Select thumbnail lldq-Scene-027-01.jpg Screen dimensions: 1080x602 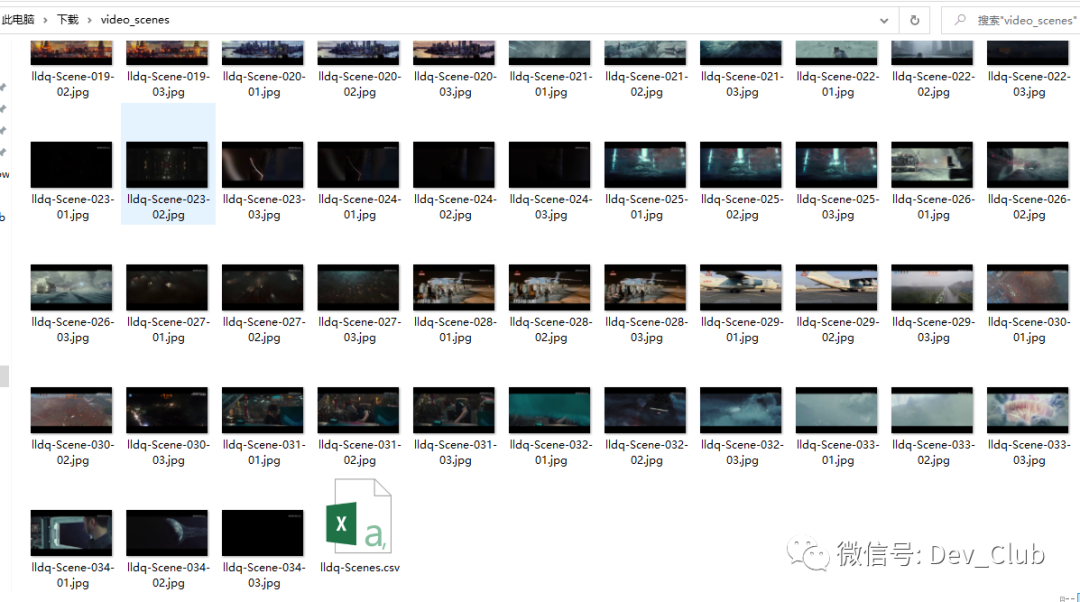[x=167, y=287]
